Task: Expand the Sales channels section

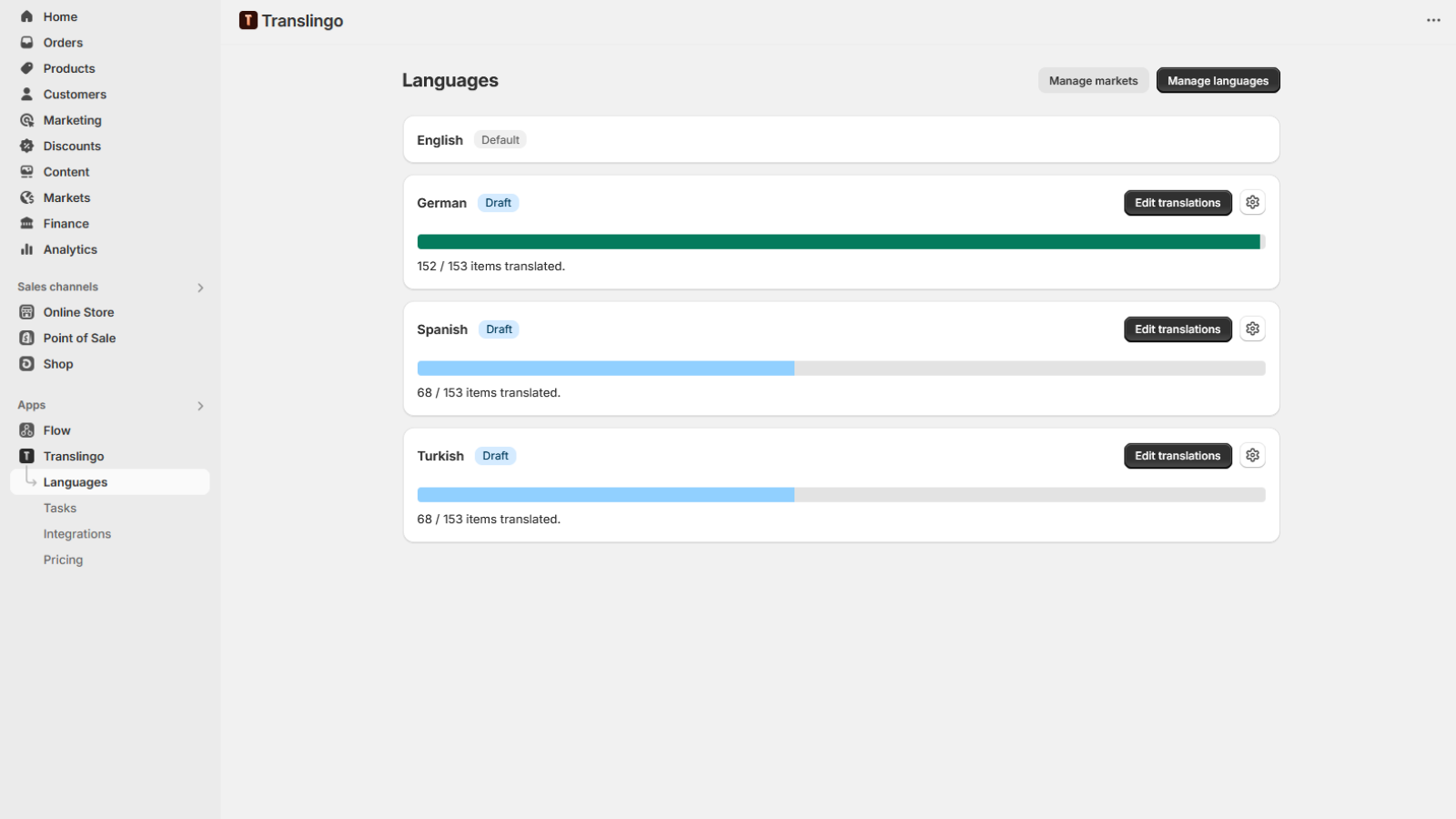Action: pos(200,288)
